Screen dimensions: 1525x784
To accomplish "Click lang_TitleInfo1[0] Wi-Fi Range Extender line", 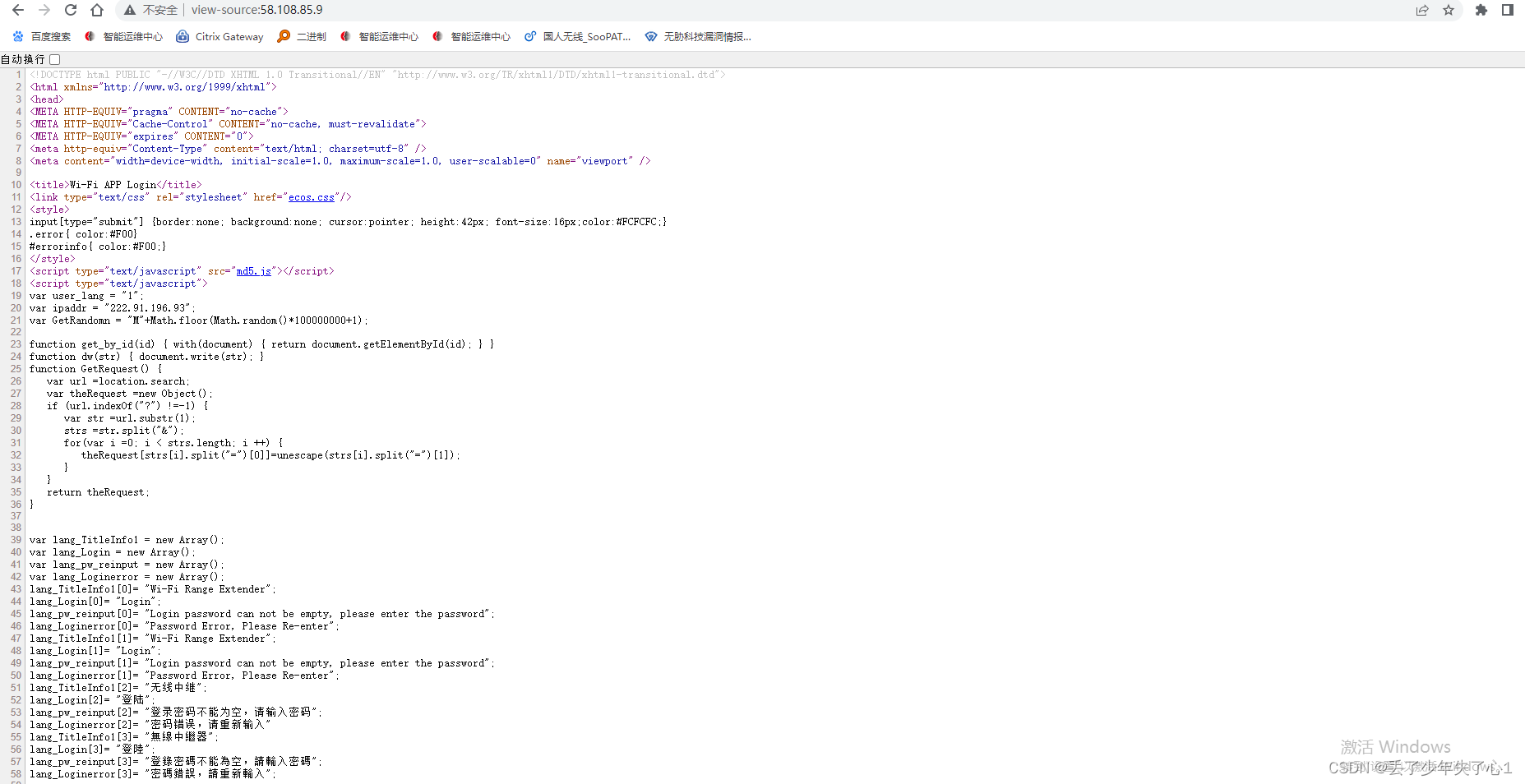I will coord(153,589).
